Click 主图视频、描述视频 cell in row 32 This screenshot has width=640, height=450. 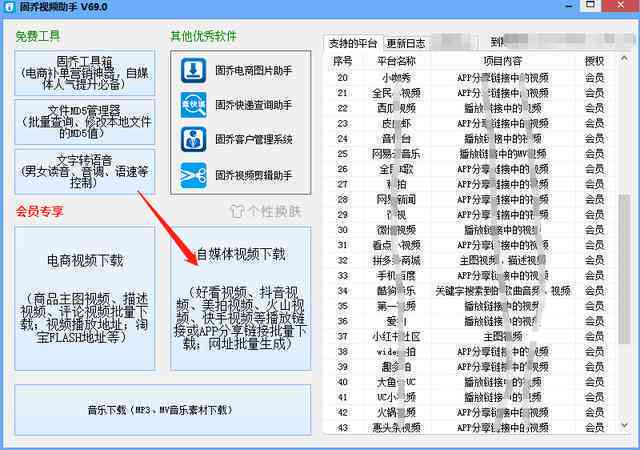pos(503,260)
